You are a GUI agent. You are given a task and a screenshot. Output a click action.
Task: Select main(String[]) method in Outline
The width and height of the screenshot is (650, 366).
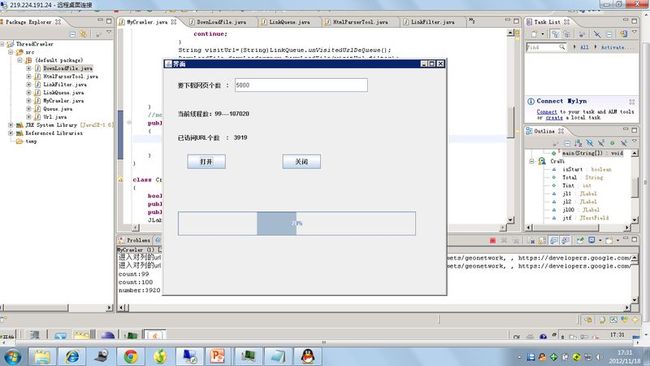593,153
